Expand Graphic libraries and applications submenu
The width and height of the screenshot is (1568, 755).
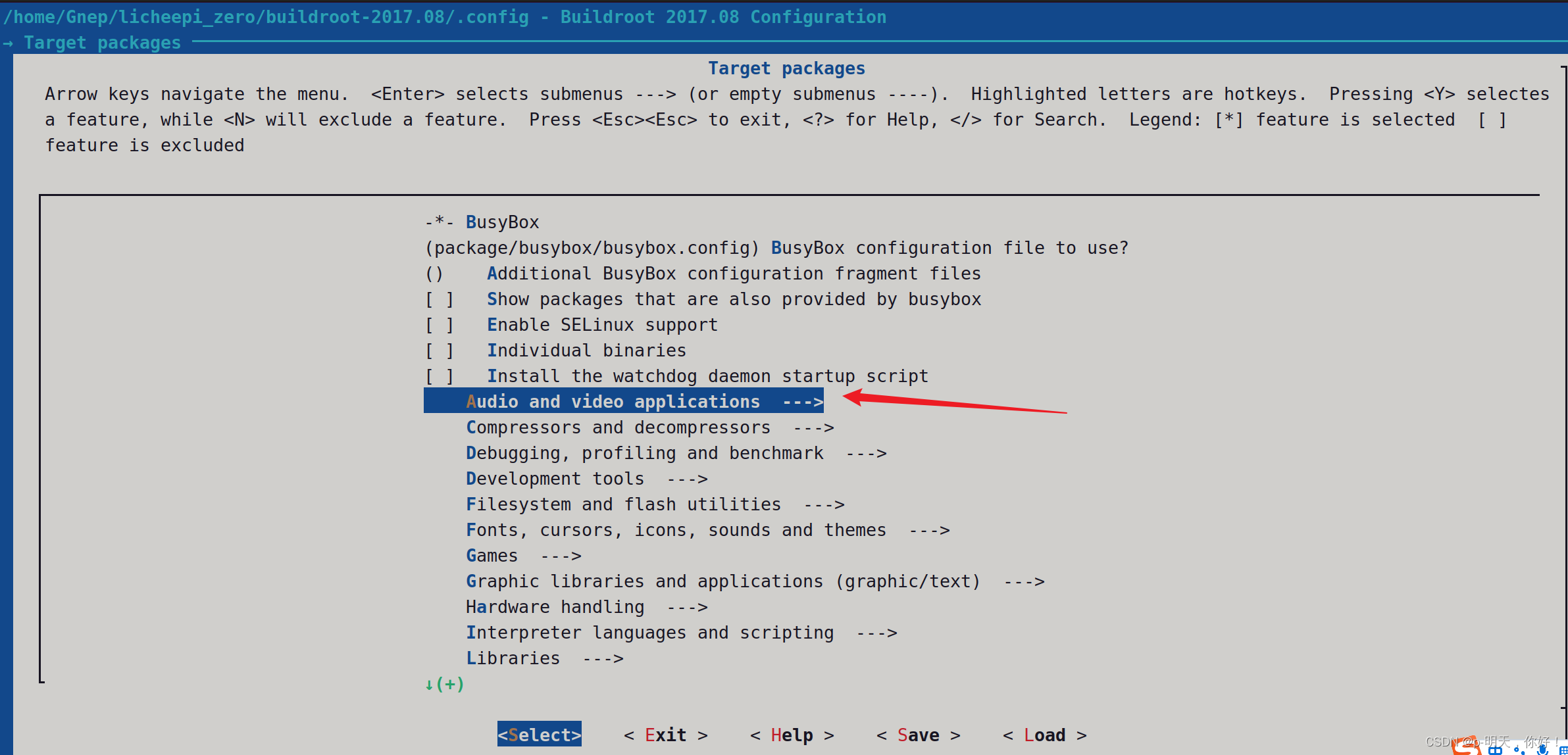[755, 581]
